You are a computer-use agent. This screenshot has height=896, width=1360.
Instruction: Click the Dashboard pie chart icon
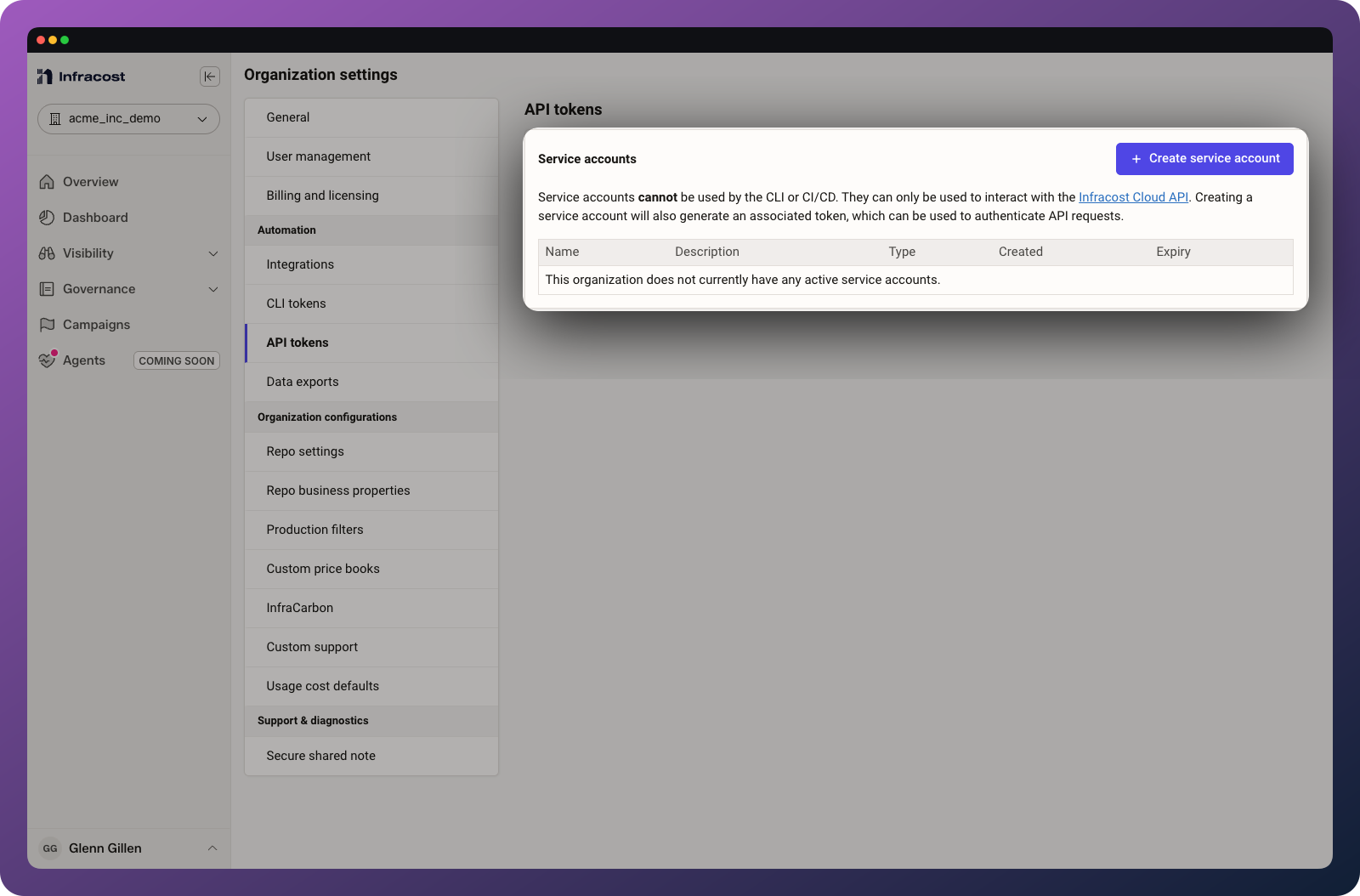click(47, 218)
